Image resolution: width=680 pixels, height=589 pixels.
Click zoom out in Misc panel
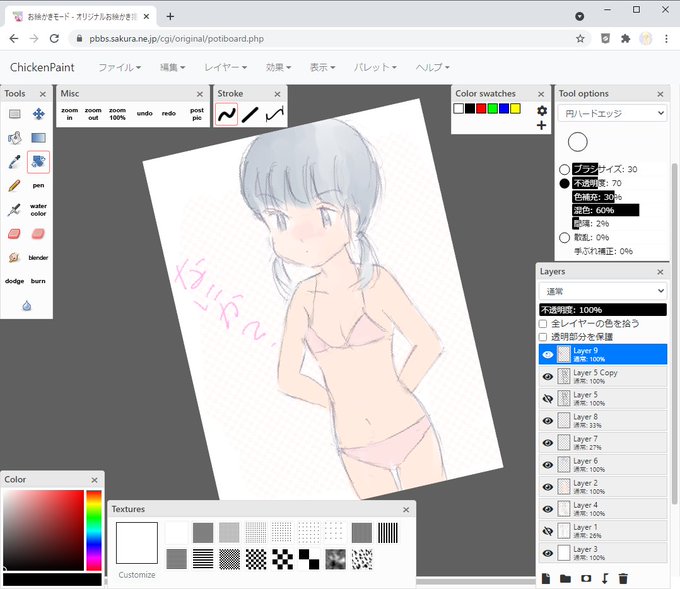point(93,114)
